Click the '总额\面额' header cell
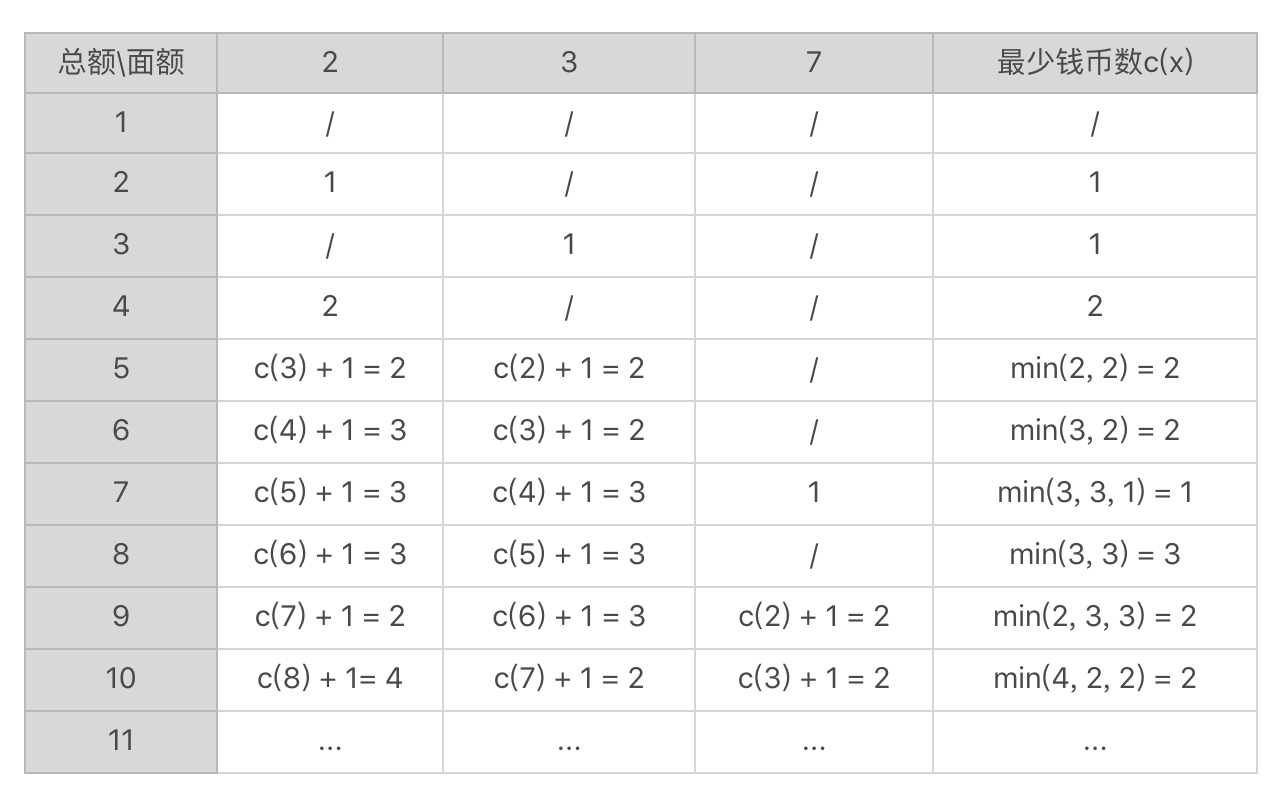Image resolution: width=1282 pixels, height=794 pixels. click(121, 63)
